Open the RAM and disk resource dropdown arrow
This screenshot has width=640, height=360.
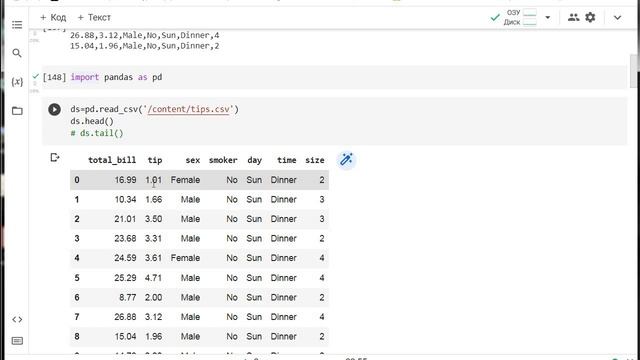coord(548,18)
